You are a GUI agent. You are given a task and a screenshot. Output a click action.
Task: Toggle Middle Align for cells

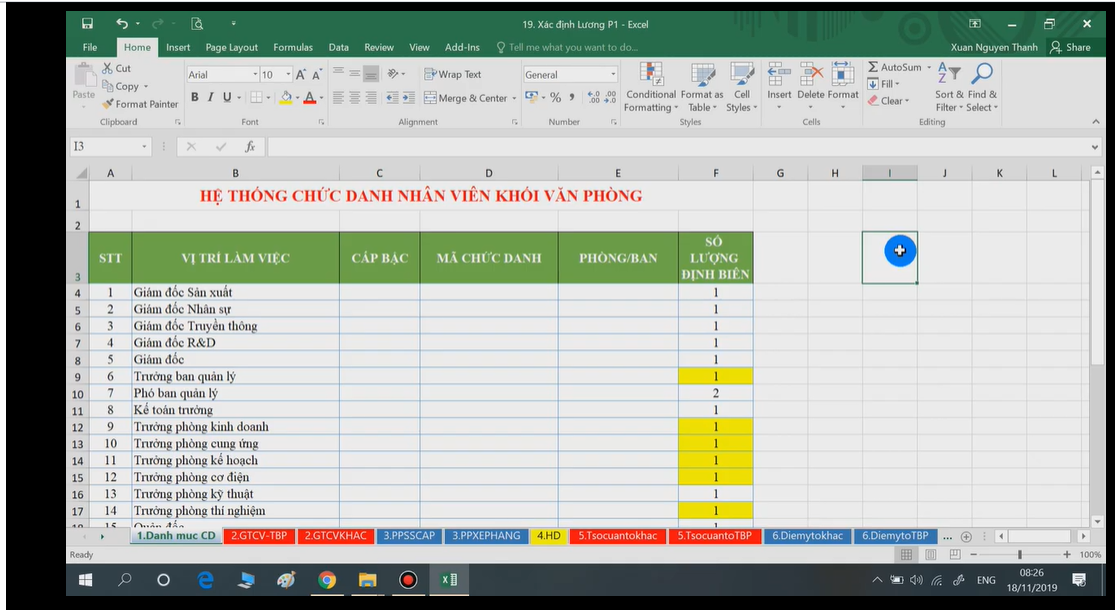(355, 73)
